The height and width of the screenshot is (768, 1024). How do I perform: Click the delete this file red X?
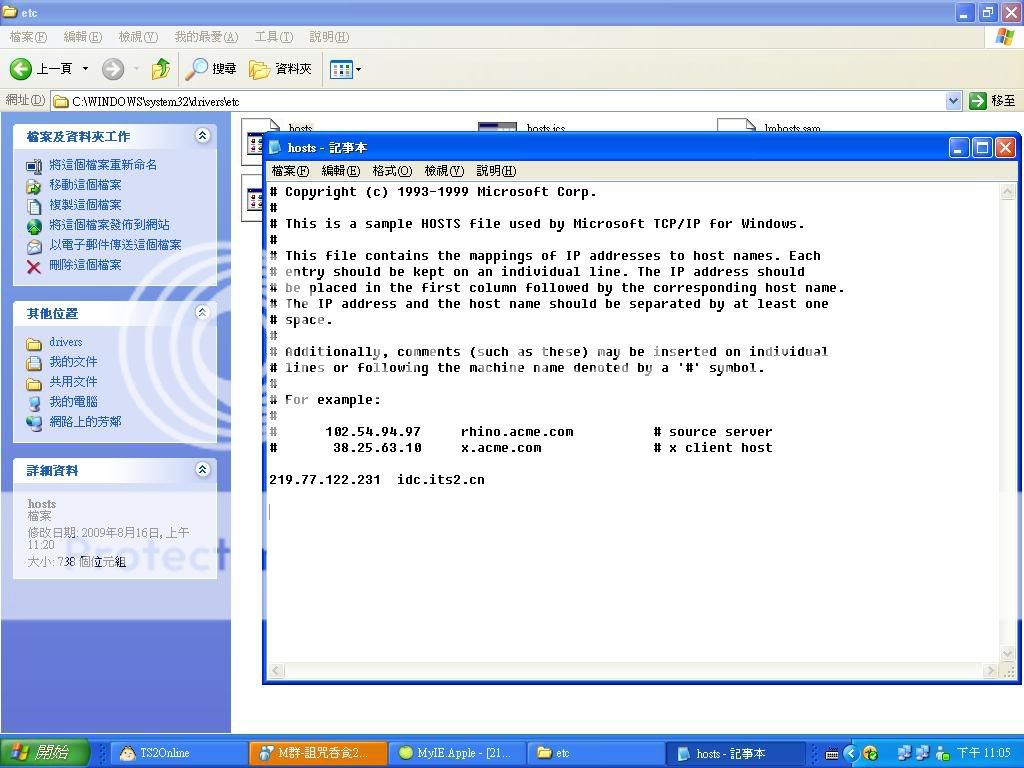[x=34, y=266]
